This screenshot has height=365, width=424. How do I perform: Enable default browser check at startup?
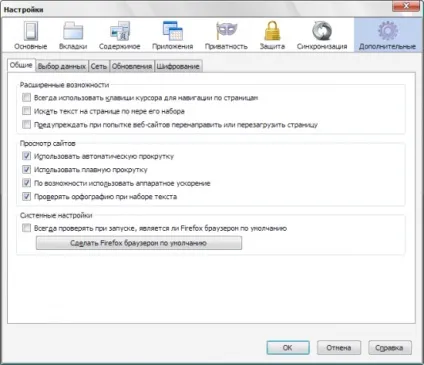click(26, 228)
